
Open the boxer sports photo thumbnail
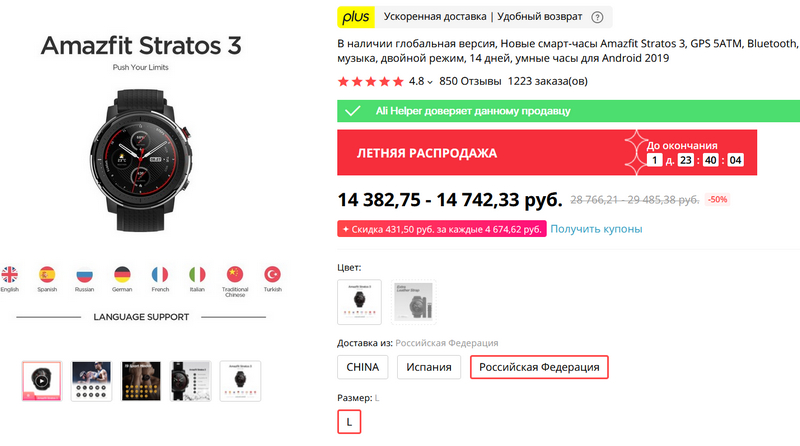(91, 381)
